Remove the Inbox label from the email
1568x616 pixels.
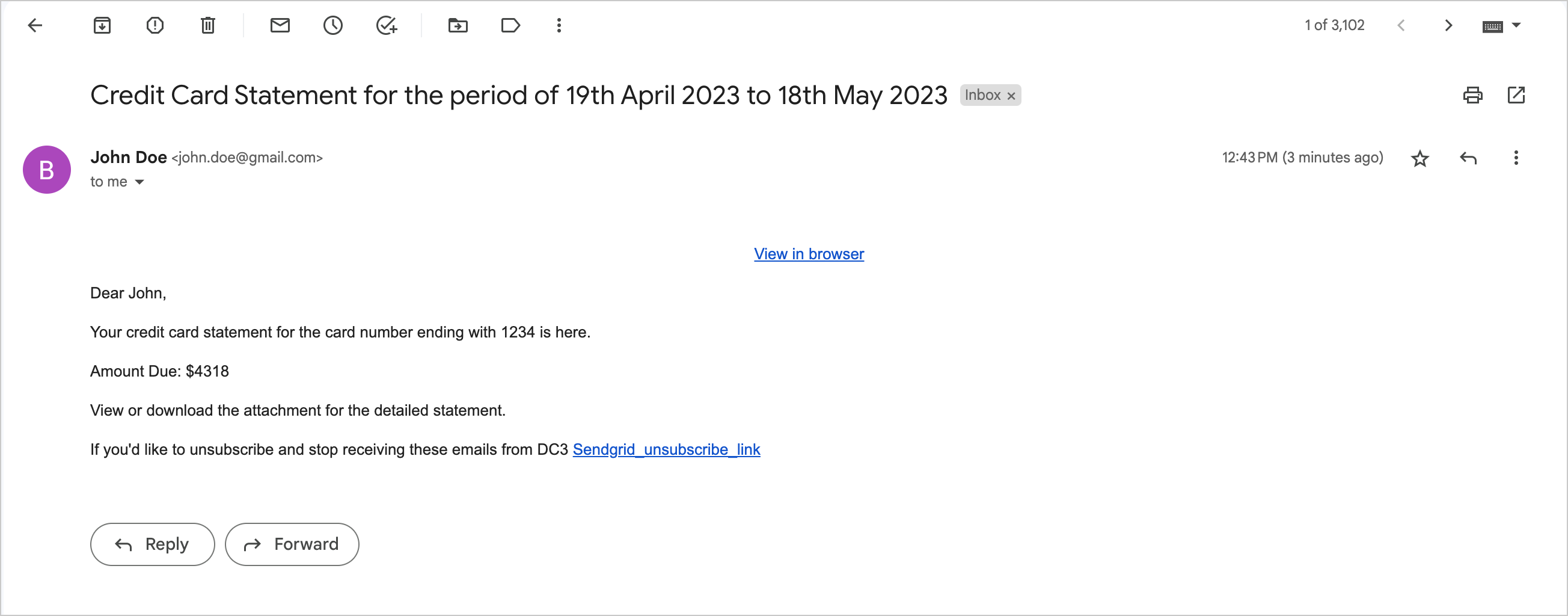[x=1011, y=96]
